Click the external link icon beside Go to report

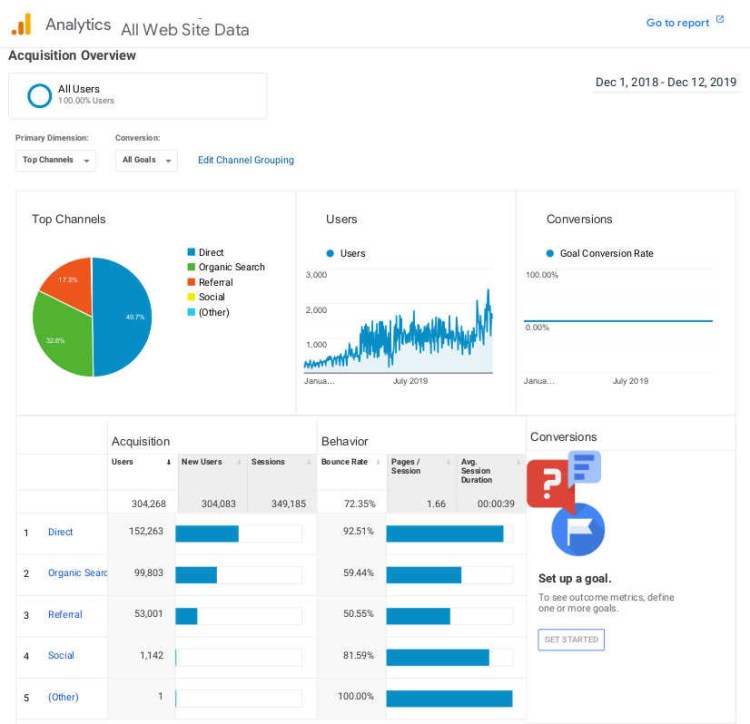[x=720, y=20]
